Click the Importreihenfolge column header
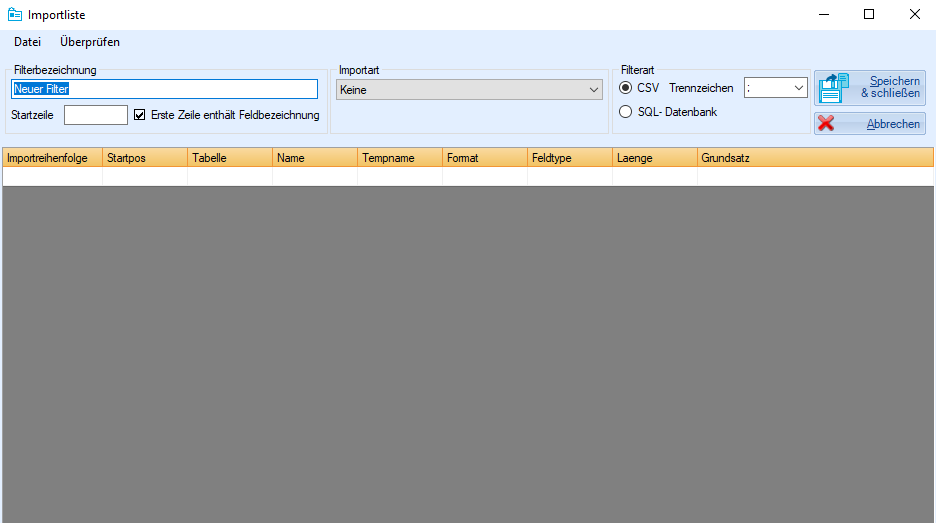The width and height of the screenshot is (936, 523). coord(53,158)
